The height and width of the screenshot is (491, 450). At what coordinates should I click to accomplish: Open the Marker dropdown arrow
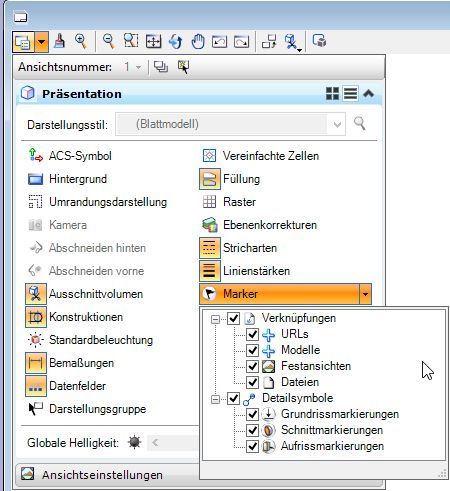(365, 294)
